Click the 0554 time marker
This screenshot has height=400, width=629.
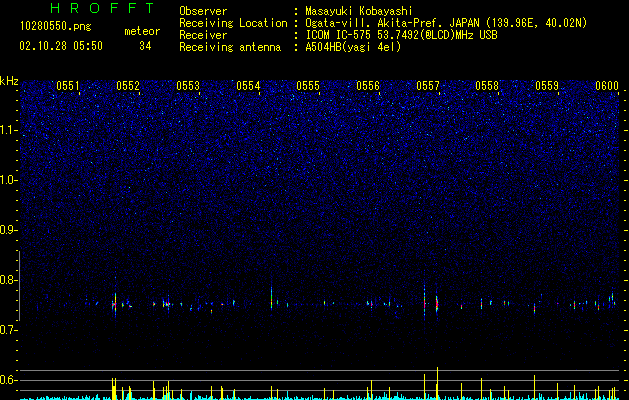tap(248, 85)
